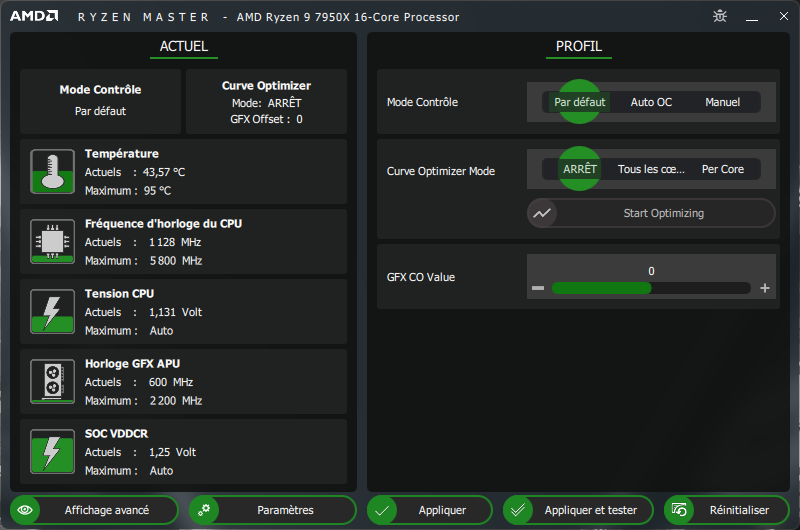Image resolution: width=800 pixels, height=530 pixels.
Task: Select Par défaut control mode
Action: coord(580,102)
